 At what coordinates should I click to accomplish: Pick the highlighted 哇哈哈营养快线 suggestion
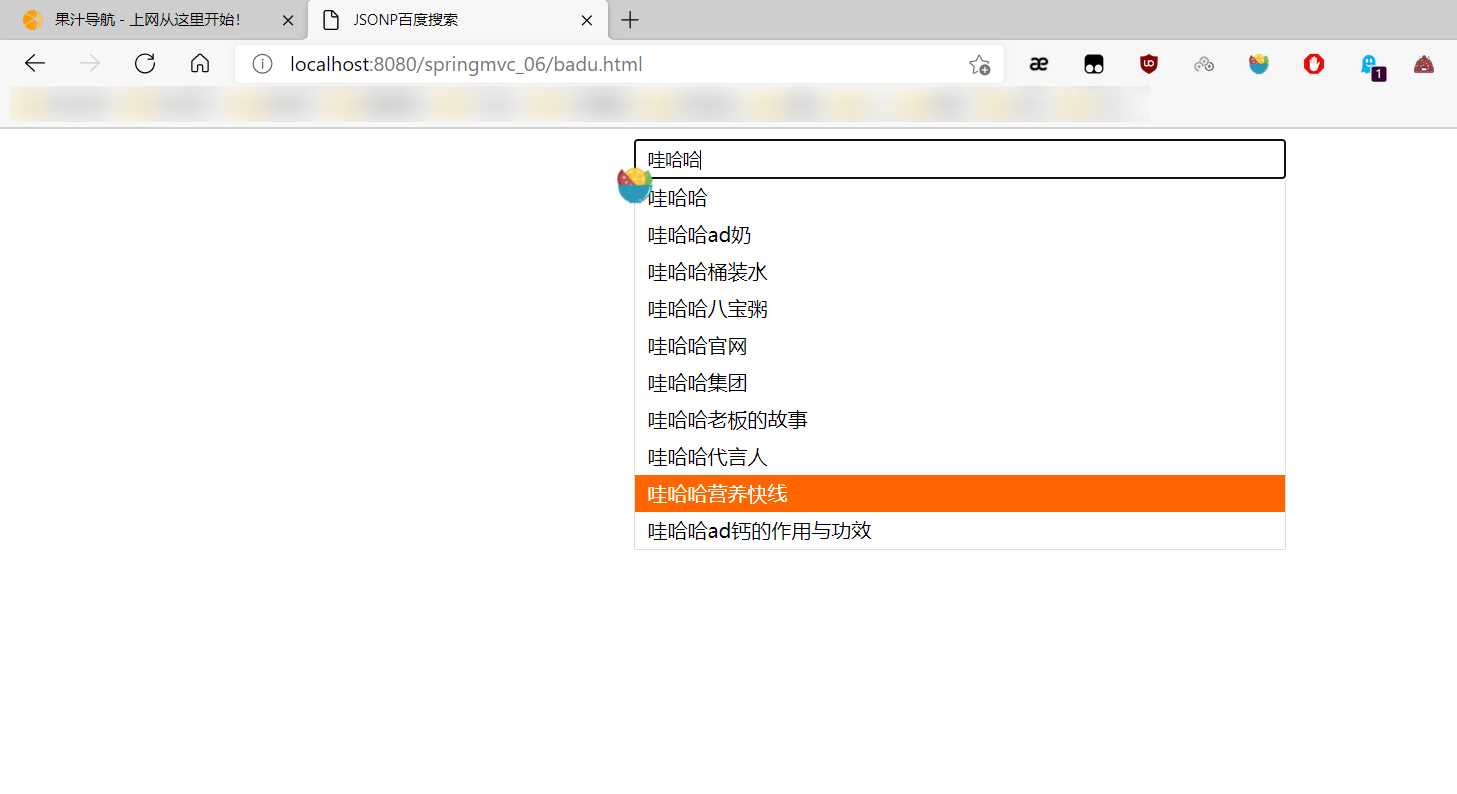pyautogui.click(x=718, y=494)
